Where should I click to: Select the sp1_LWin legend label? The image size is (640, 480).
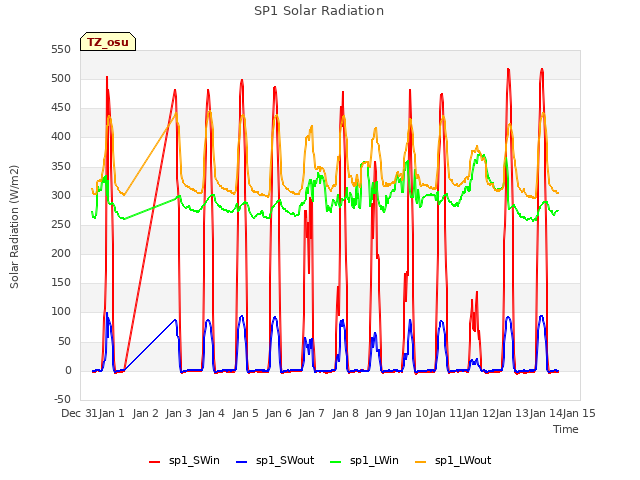[x=374, y=460]
